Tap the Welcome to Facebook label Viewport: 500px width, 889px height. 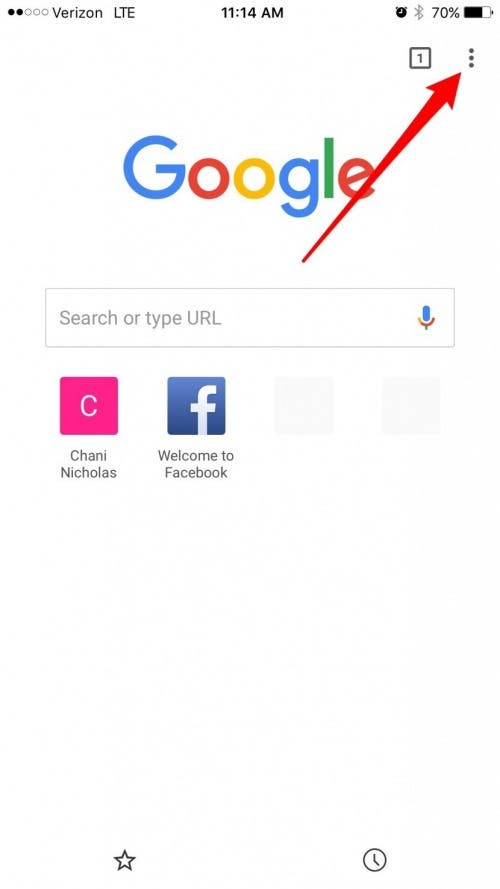click(x=196, y=464)
